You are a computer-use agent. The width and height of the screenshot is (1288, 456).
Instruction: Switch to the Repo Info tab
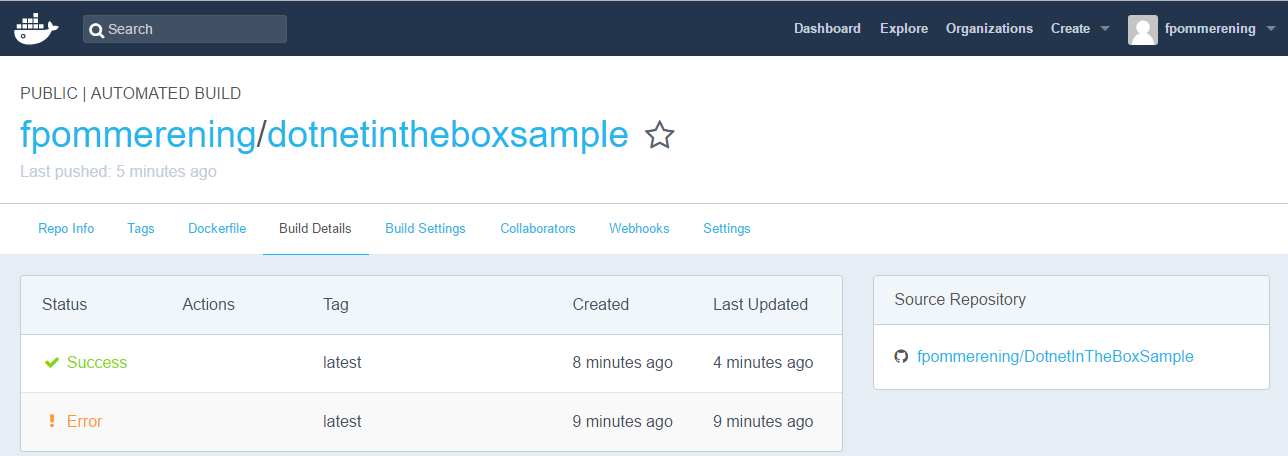pos(66,229)
